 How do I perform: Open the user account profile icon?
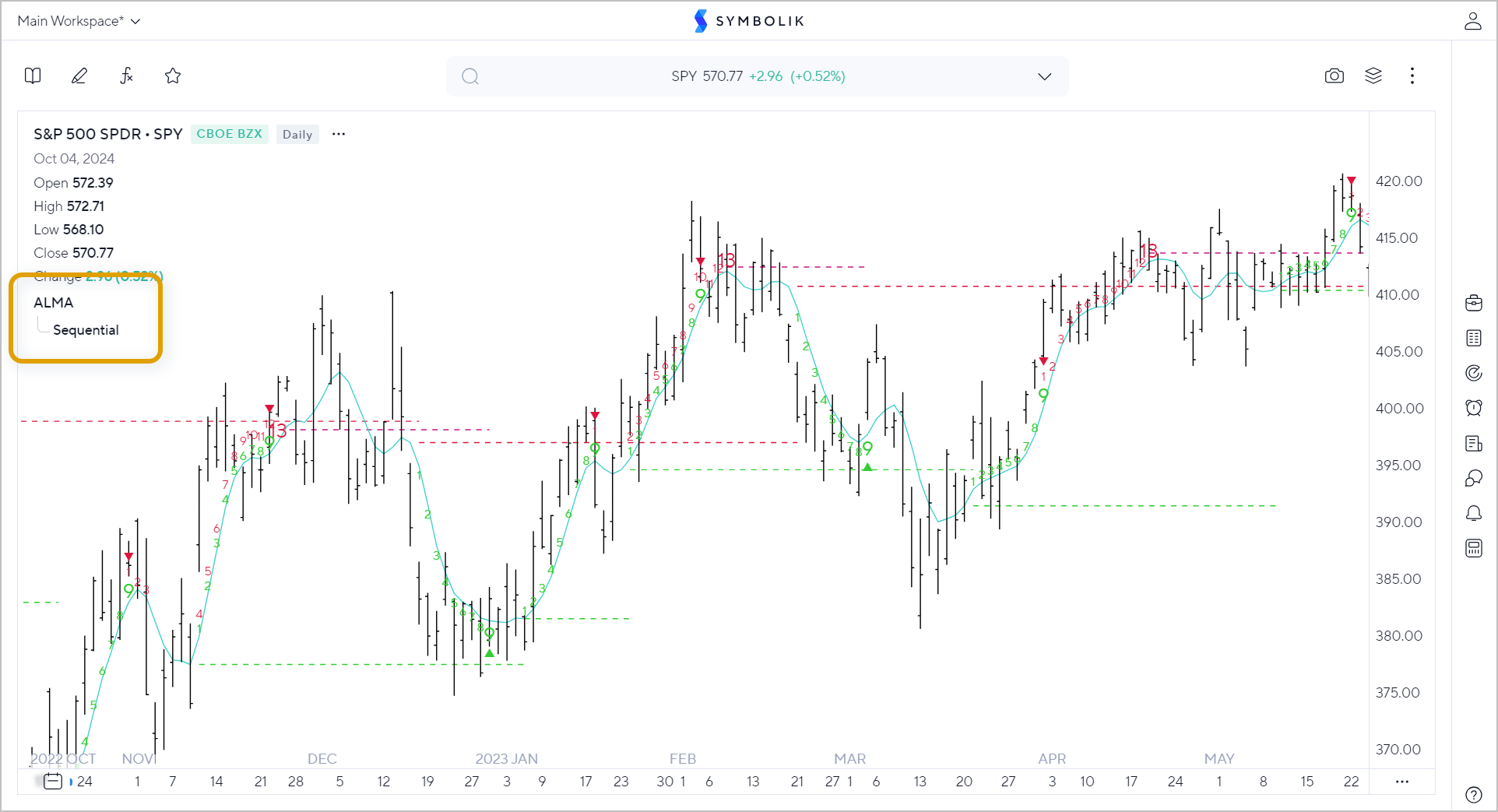[1472, 21]
